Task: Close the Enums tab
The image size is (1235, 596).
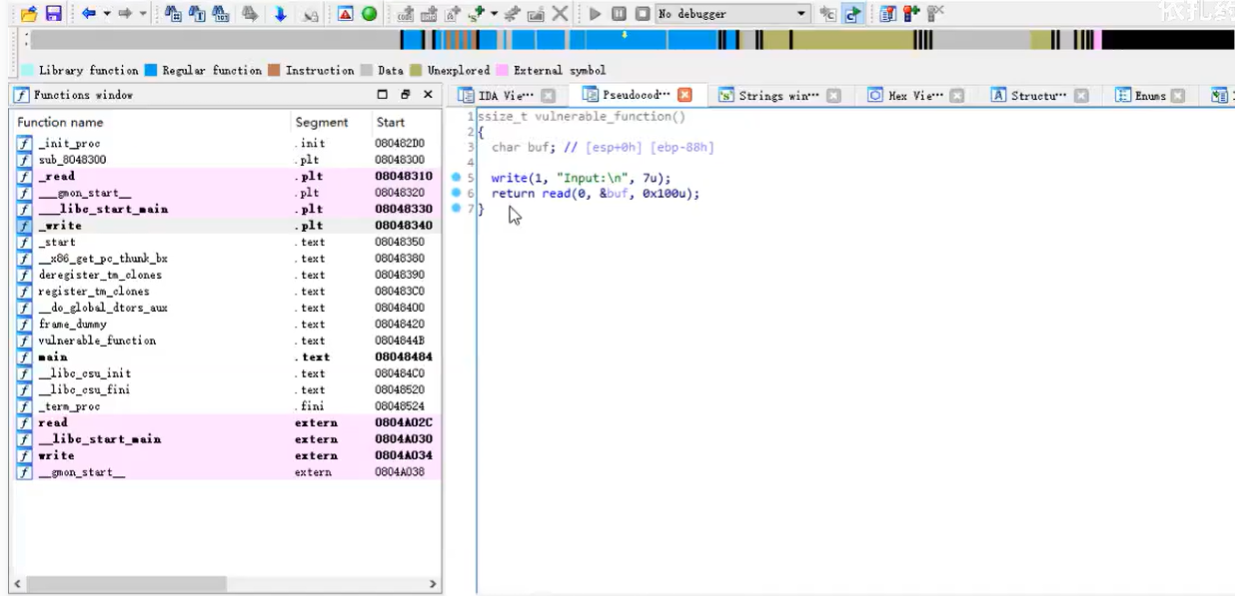Action: [x=1178, y=96]
